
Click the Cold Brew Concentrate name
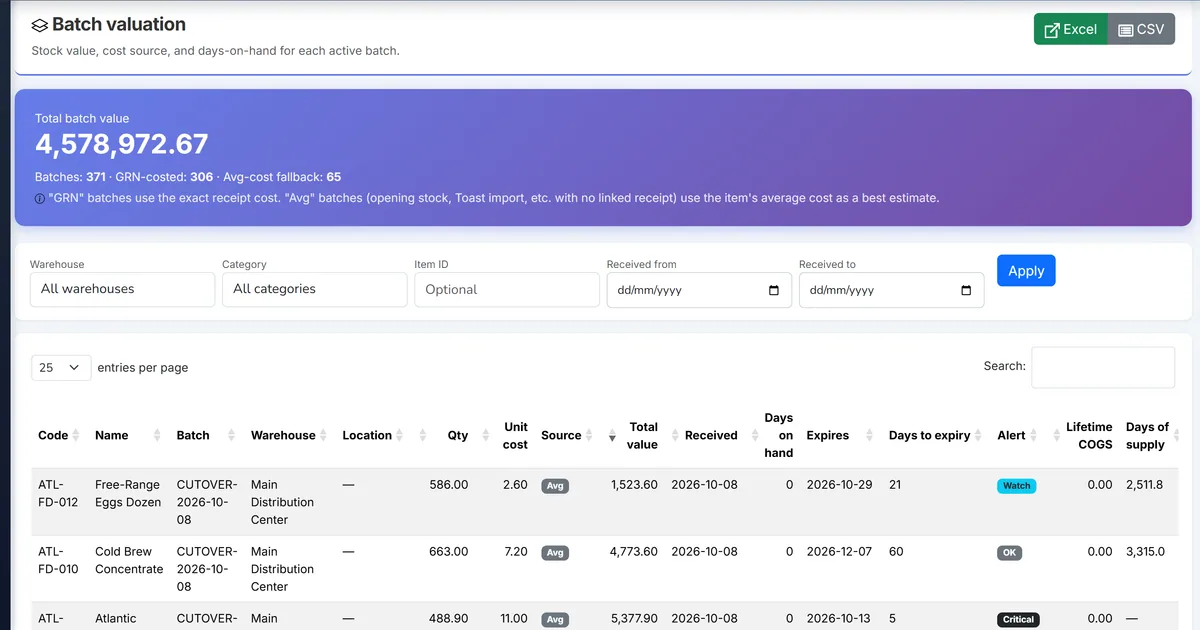129,560
